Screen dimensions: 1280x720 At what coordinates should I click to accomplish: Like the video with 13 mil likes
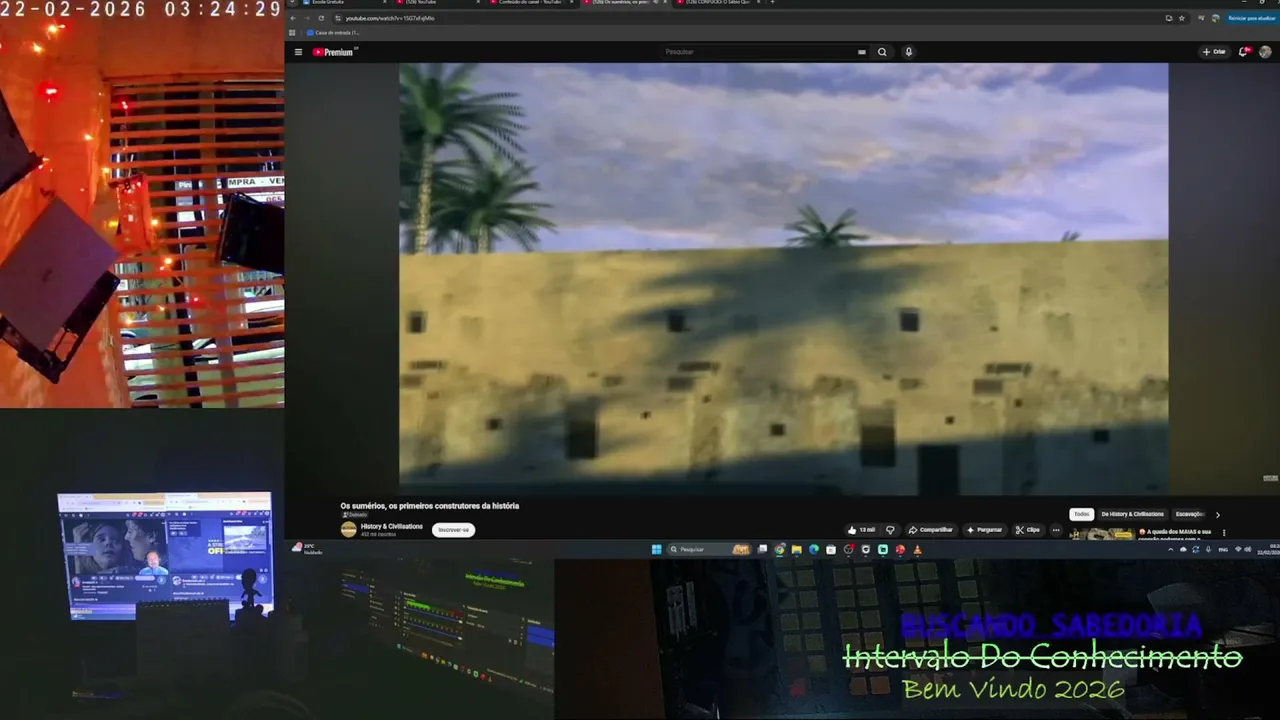[861, 530]
